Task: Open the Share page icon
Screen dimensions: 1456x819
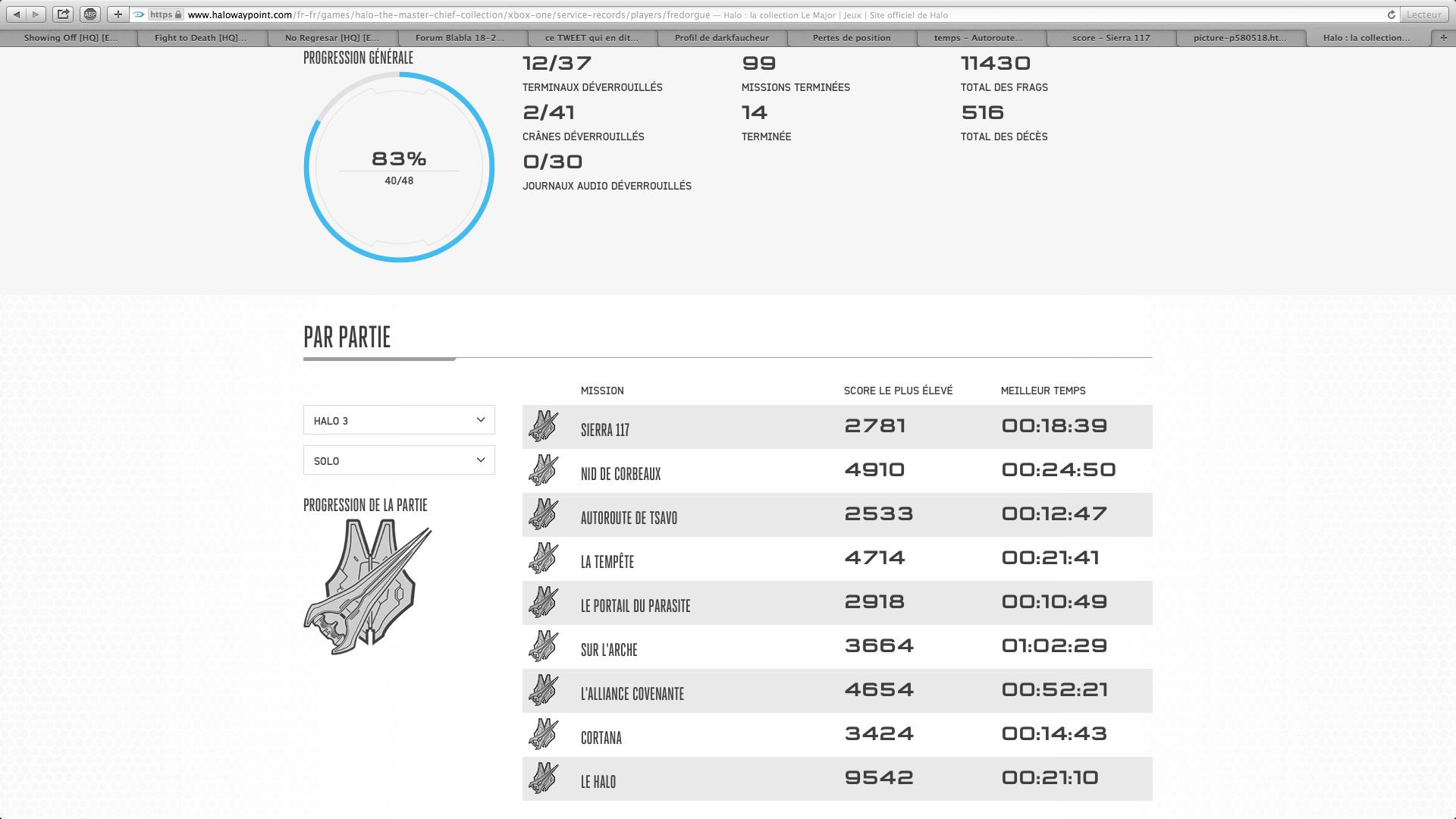Action: [x=64, y=14]
